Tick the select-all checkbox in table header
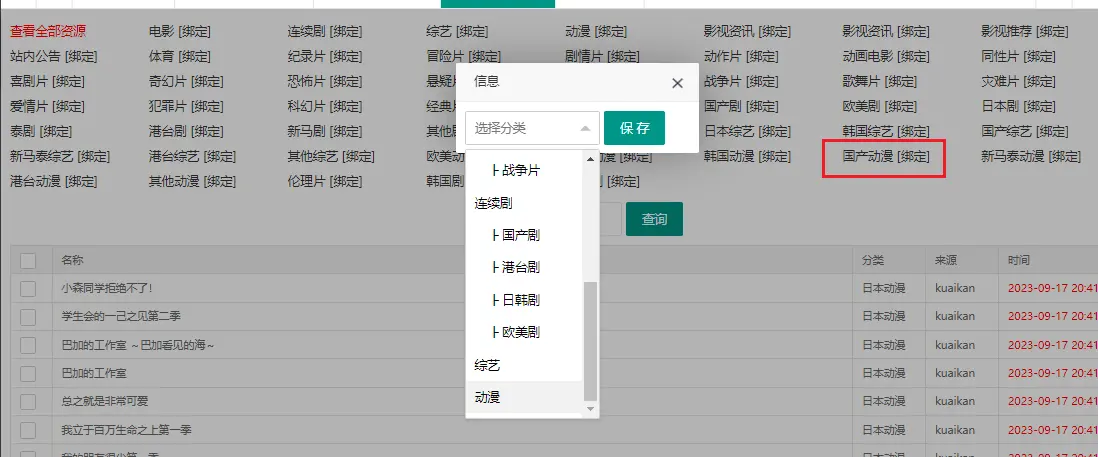The width and height of the screenshot is (1098, 457). [28, 260]
